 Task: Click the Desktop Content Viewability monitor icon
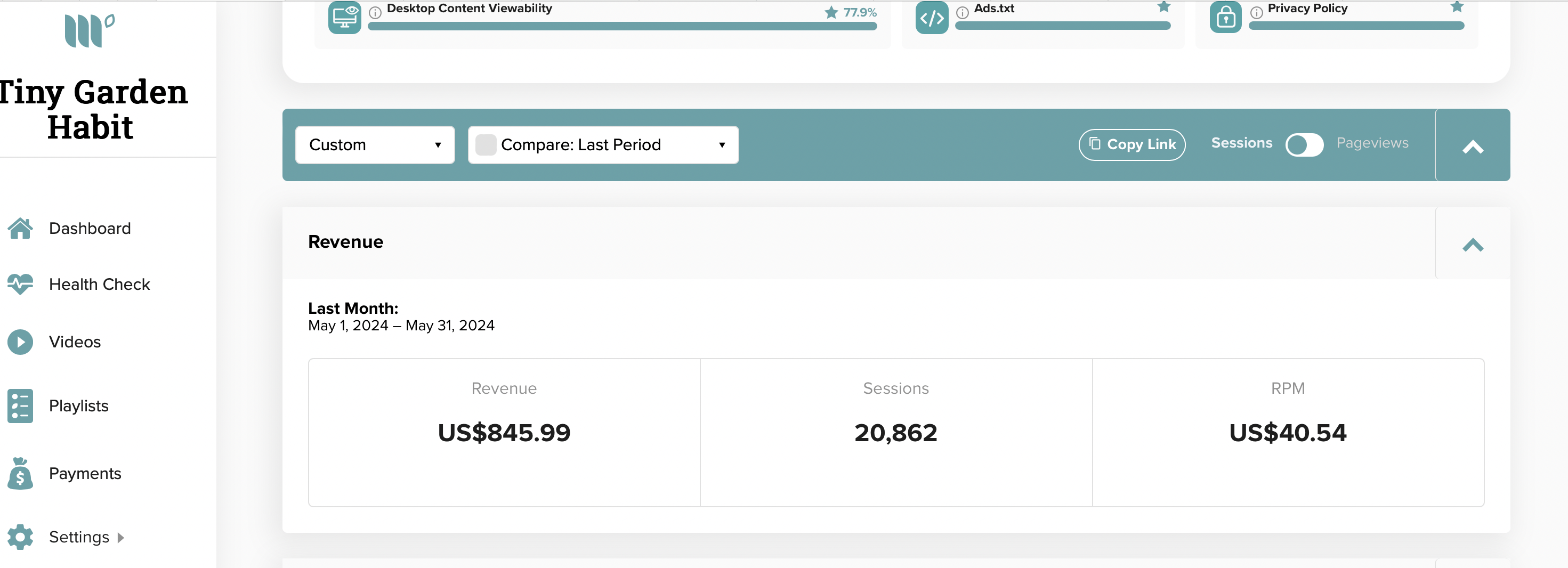pos(344,17)
